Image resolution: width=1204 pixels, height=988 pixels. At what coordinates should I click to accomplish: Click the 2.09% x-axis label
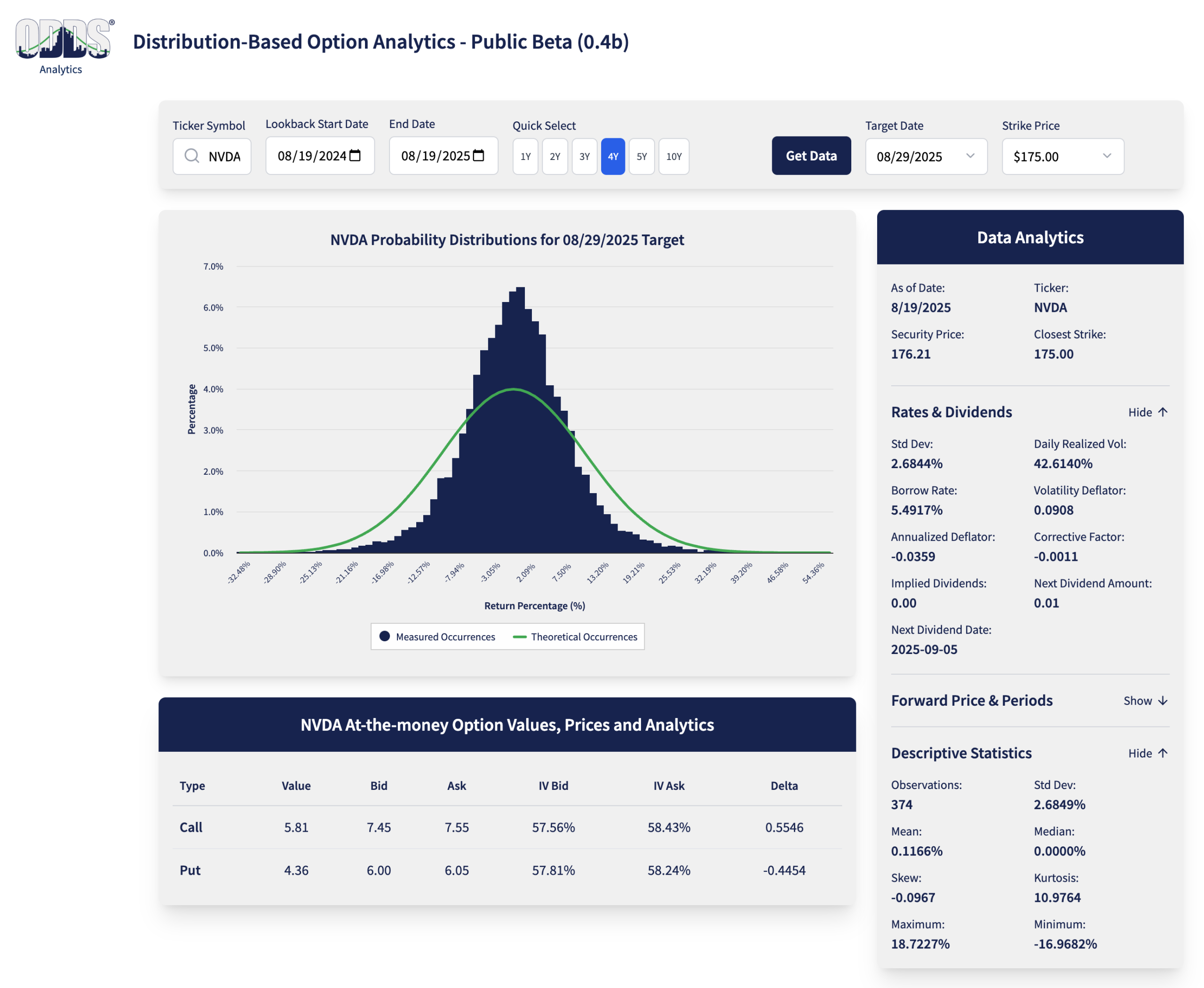(x=525, y=573)
